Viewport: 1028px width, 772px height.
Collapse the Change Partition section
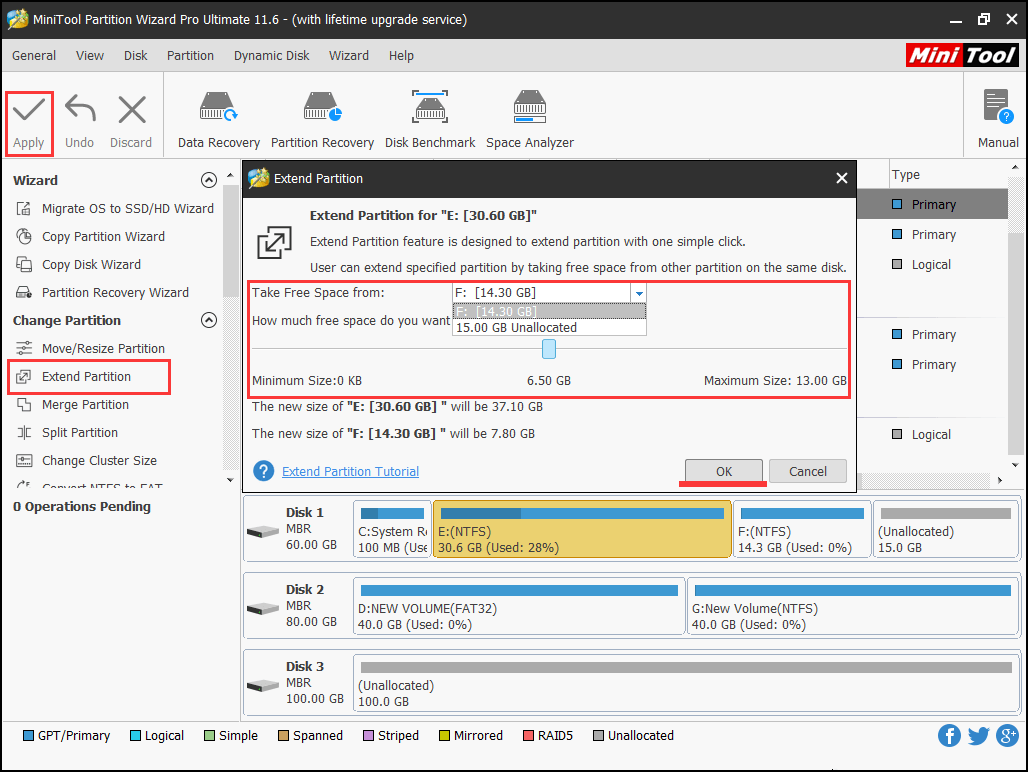[208, 320]
